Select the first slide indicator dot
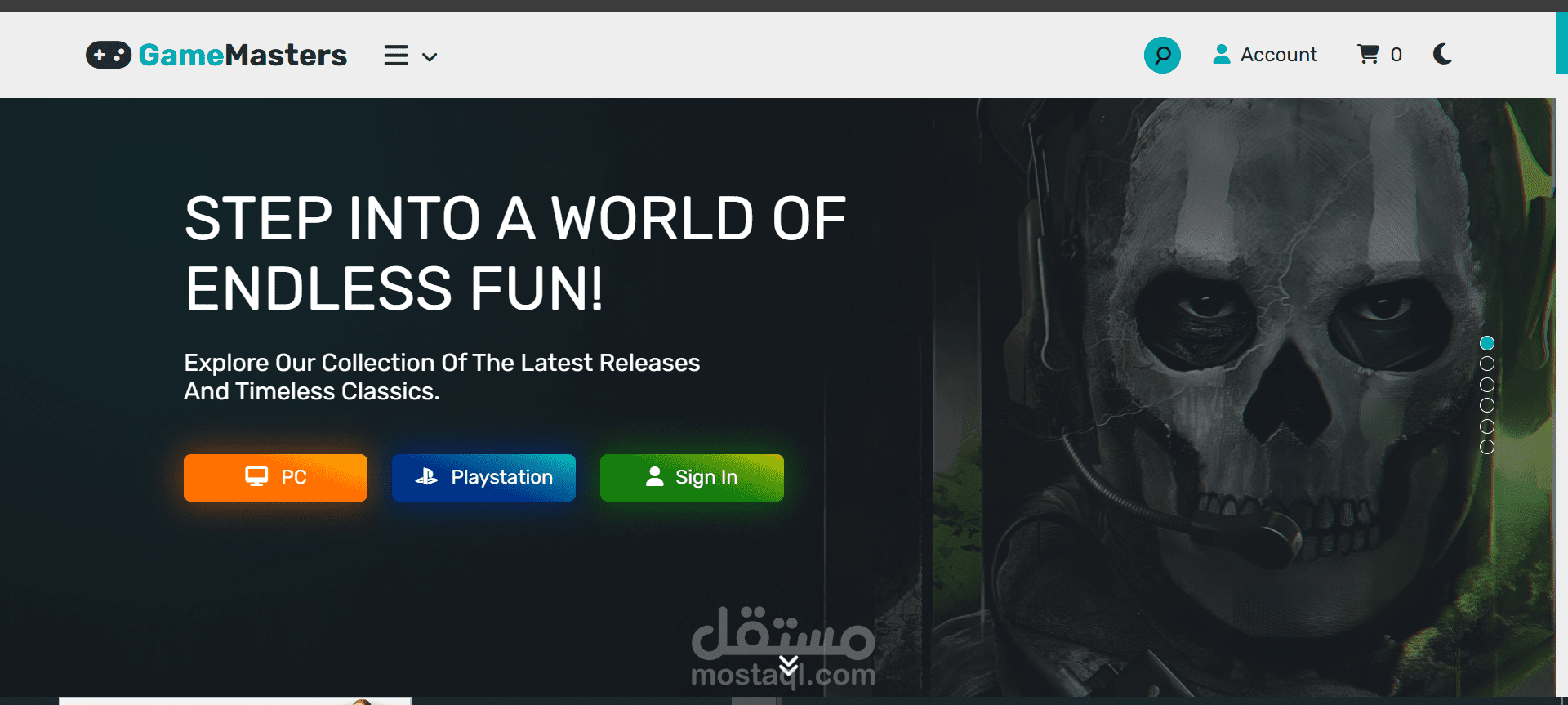This screenshot has height=705, width=1568. pyautogui.click(x=1487, y=343)
